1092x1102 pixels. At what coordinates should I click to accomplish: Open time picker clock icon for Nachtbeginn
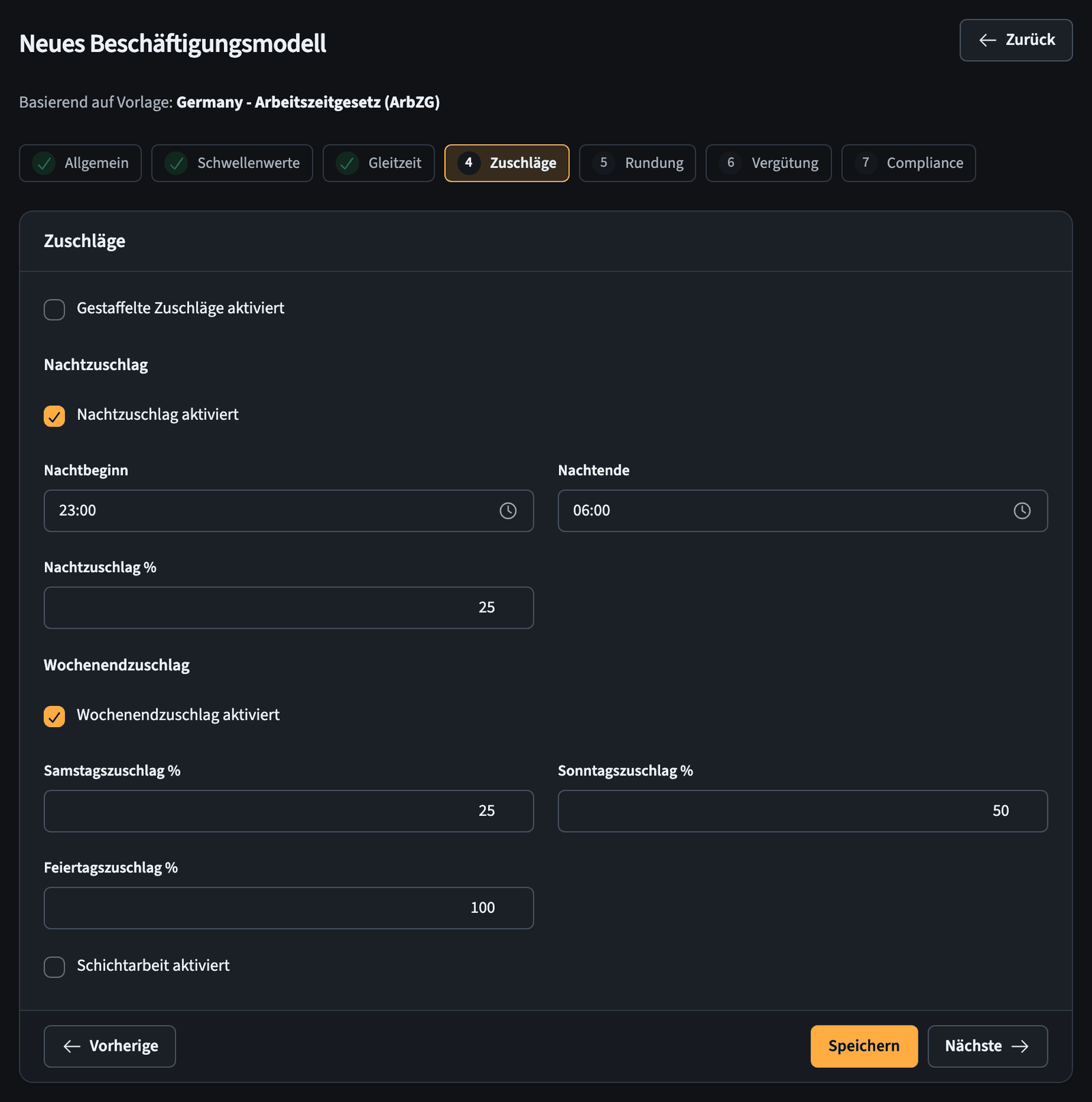(508, 511)
